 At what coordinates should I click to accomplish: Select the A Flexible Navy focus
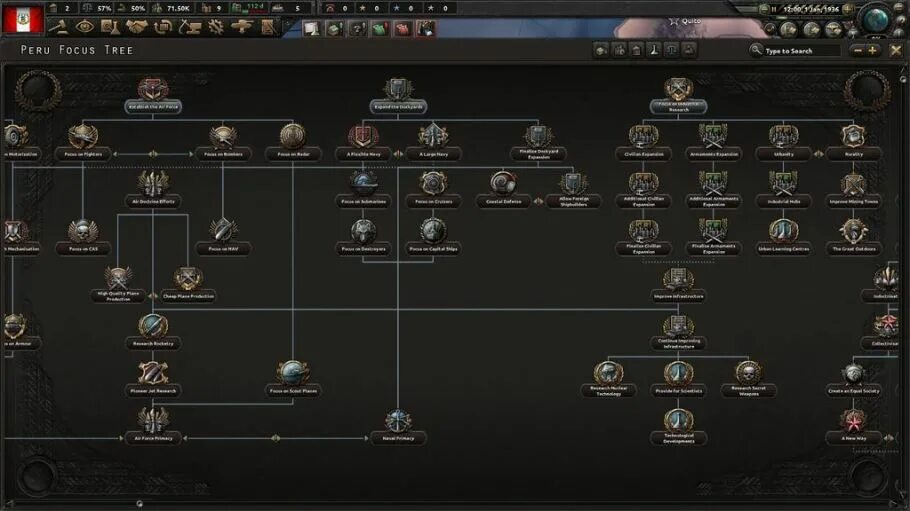point(363,142)
